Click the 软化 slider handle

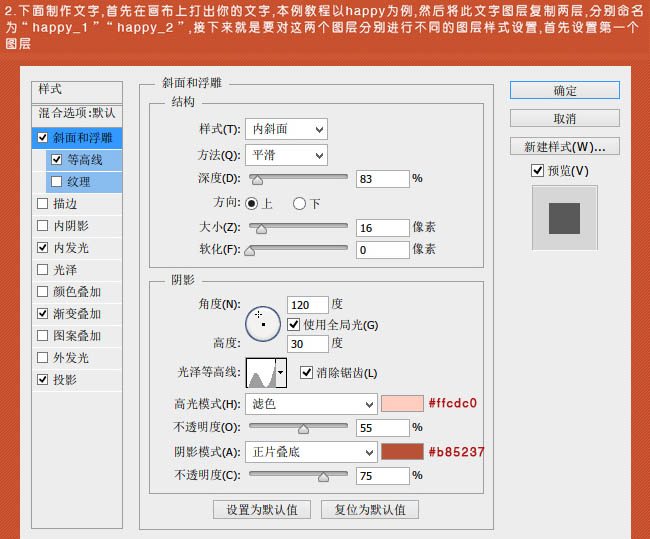pos(250,250)
